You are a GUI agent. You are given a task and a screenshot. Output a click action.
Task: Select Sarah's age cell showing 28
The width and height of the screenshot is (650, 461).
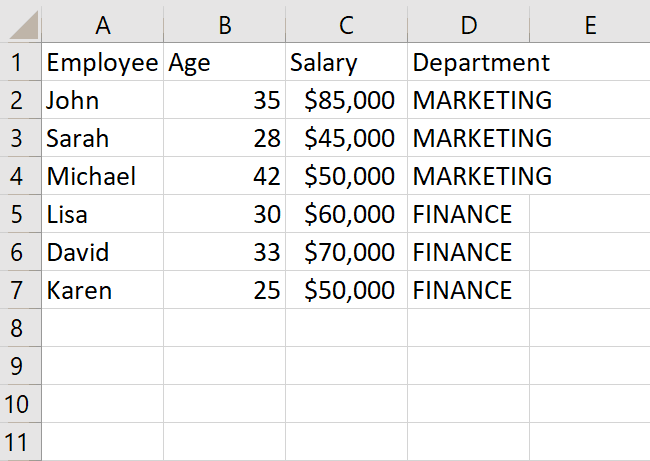[225, 138]
